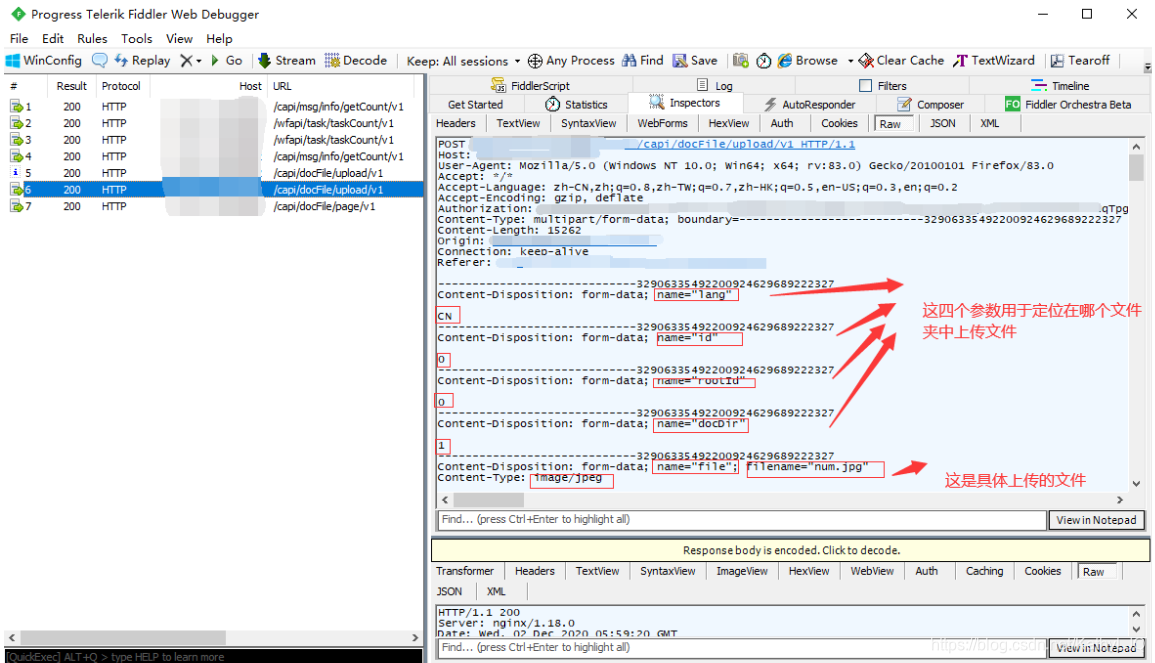Select the response Caching tab
The height and width of the screenshot is (663, 1155).
[984, 571]
